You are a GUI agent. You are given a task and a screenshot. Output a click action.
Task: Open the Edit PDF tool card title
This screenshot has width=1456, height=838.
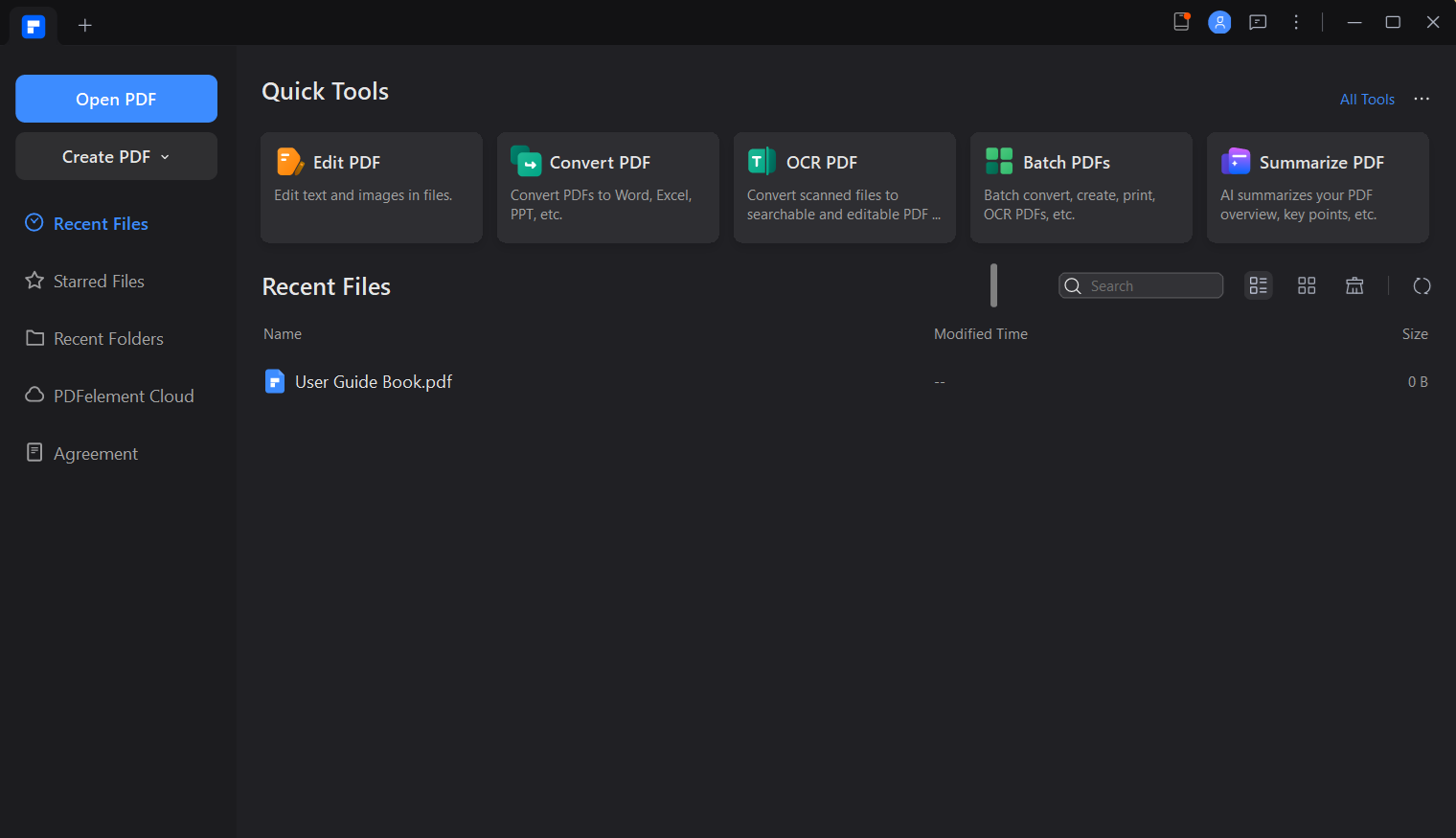(x=347, y=162)
